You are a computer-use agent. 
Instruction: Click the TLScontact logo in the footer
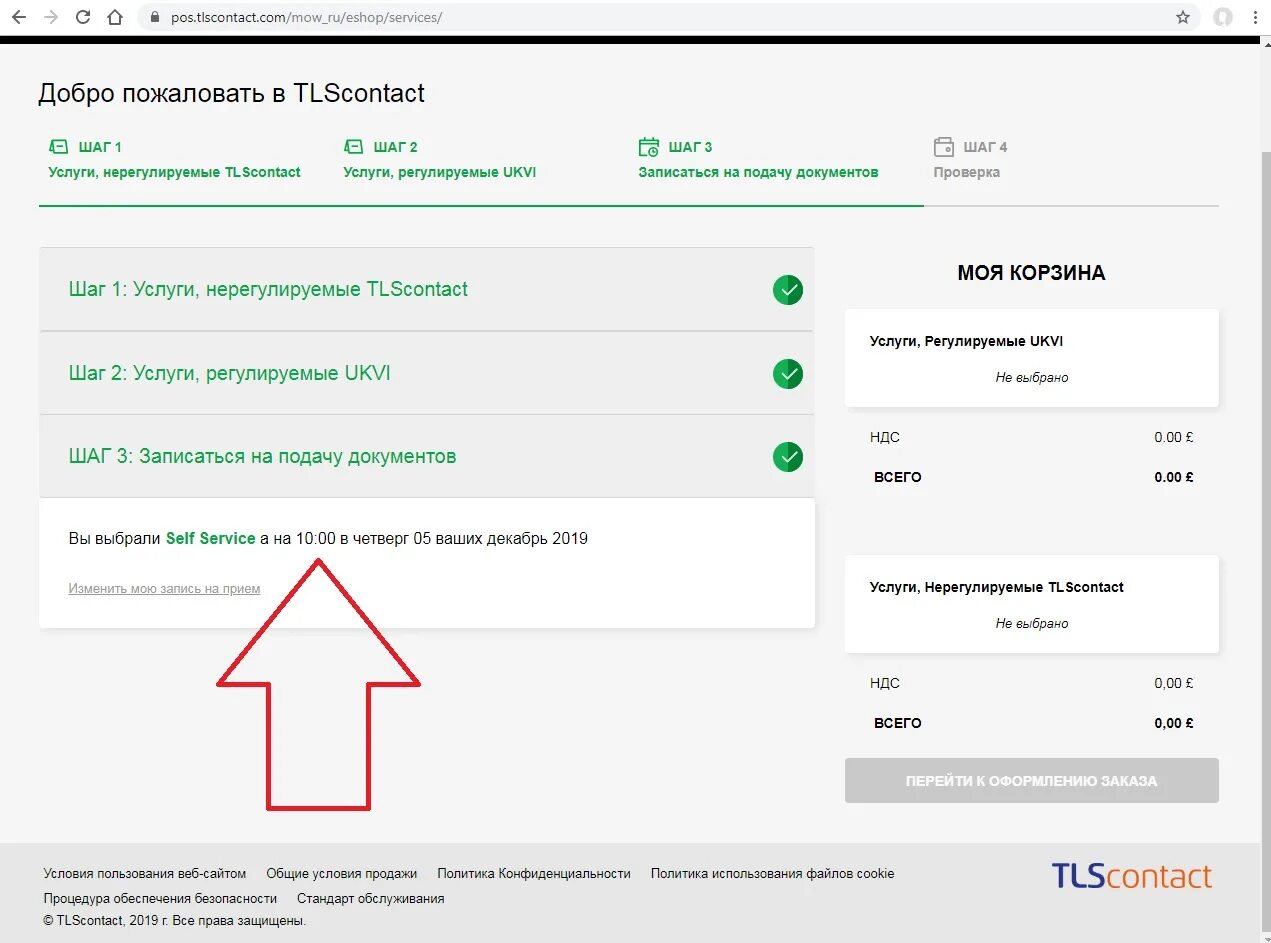1131,877
